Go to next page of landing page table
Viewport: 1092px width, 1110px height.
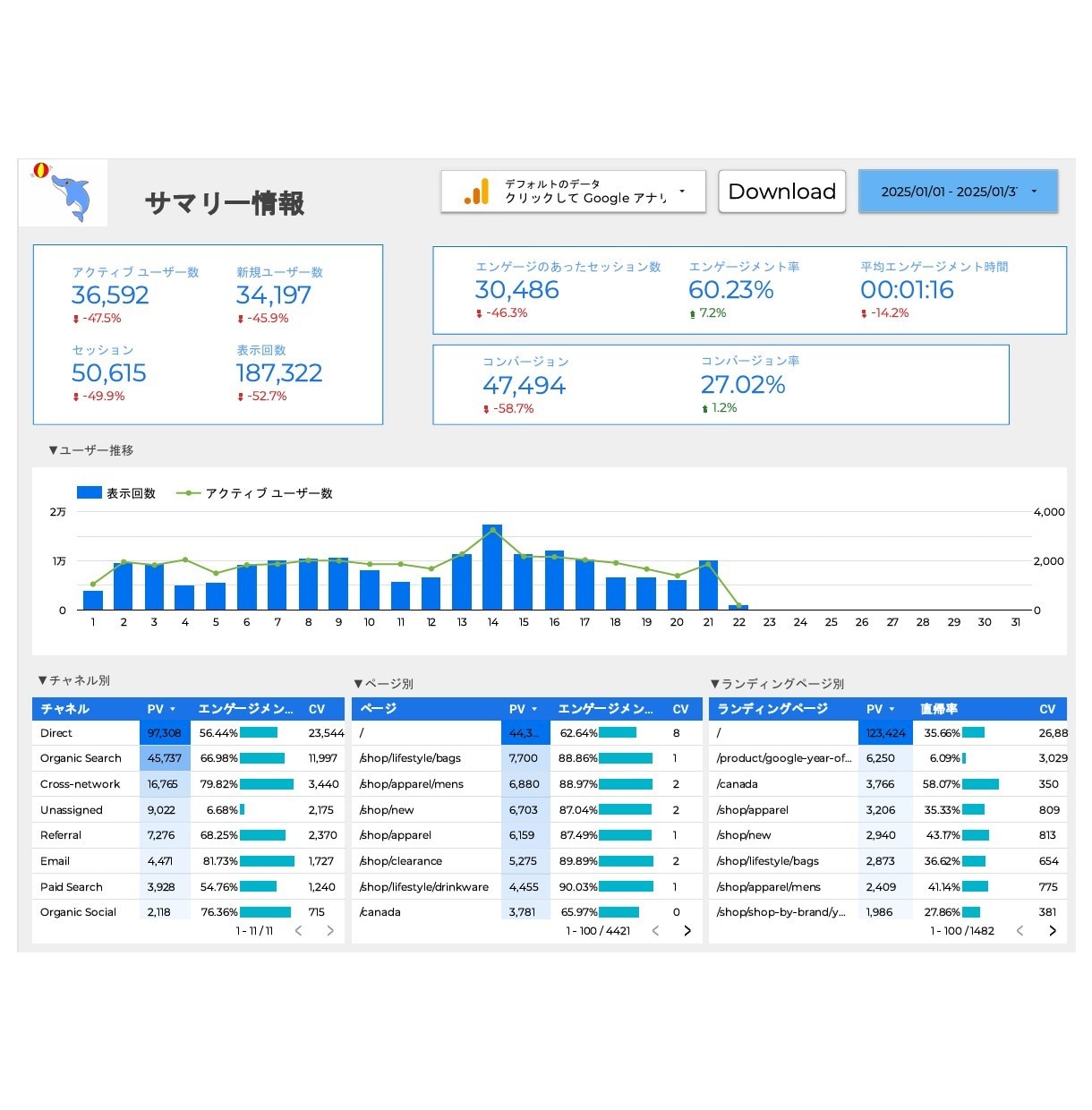coord(1052,931)
